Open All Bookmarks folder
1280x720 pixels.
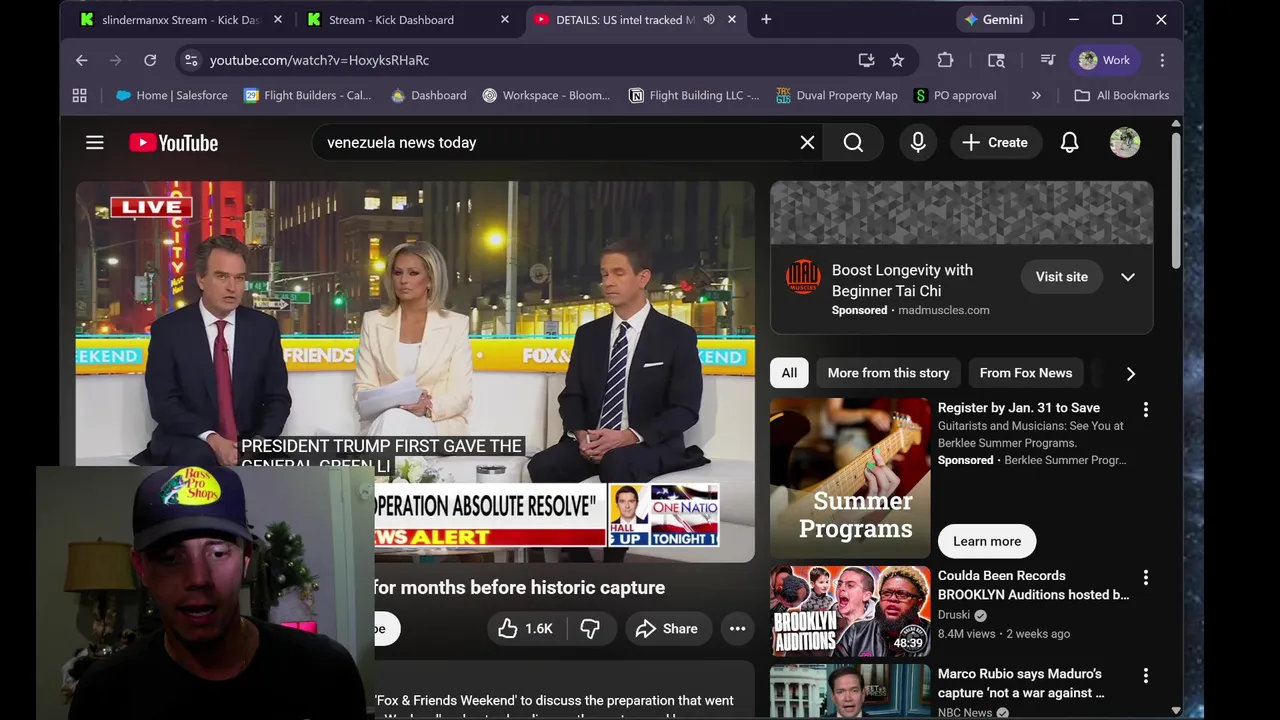click(1121, 95)
